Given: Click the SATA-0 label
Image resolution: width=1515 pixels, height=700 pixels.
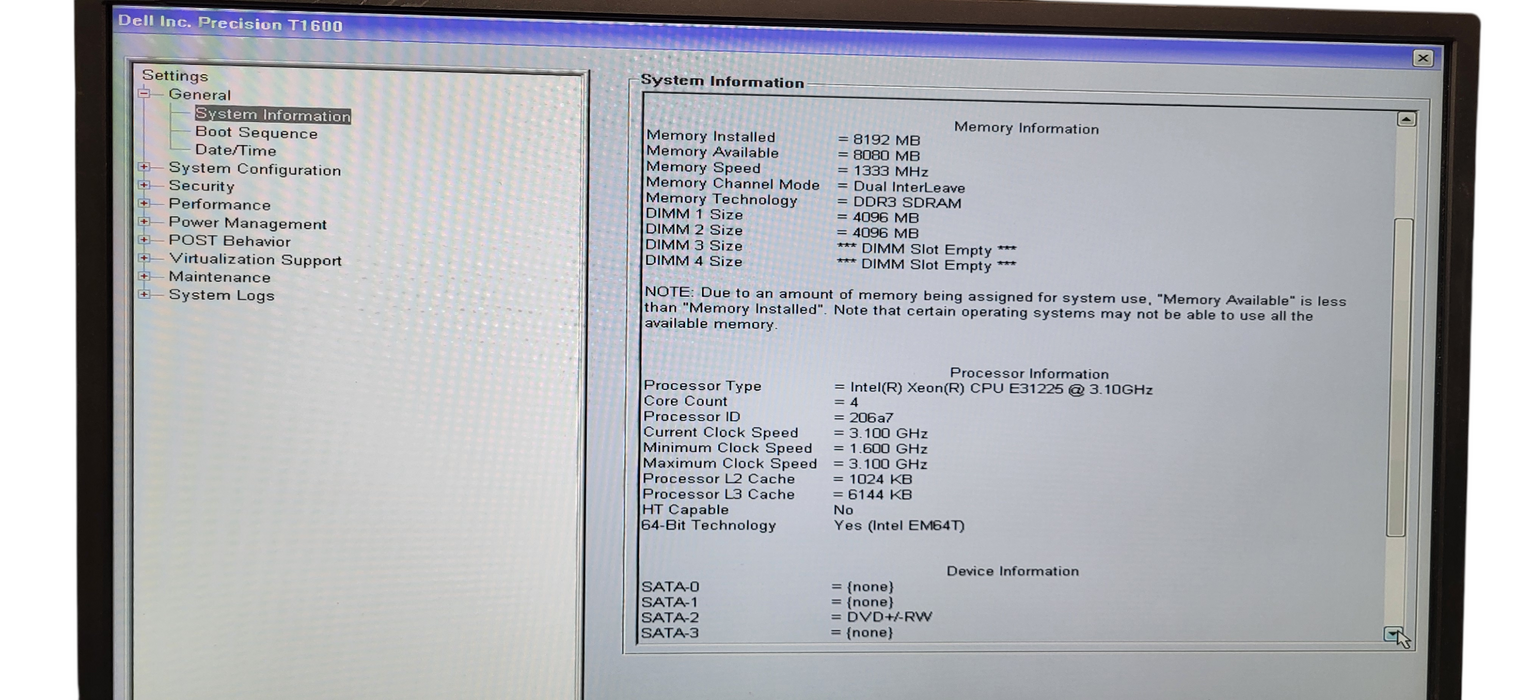Looking at the screenshot, I should click(669, 587).
